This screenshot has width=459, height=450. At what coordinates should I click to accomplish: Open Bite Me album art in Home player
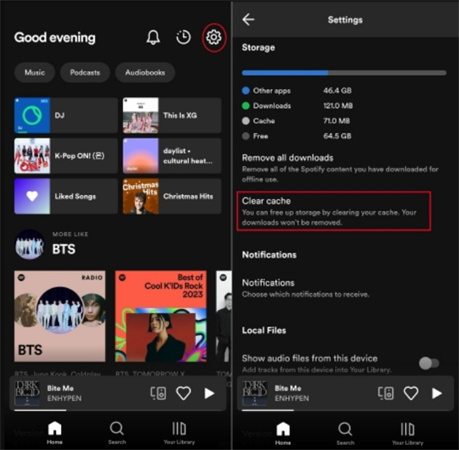point(27,393)
